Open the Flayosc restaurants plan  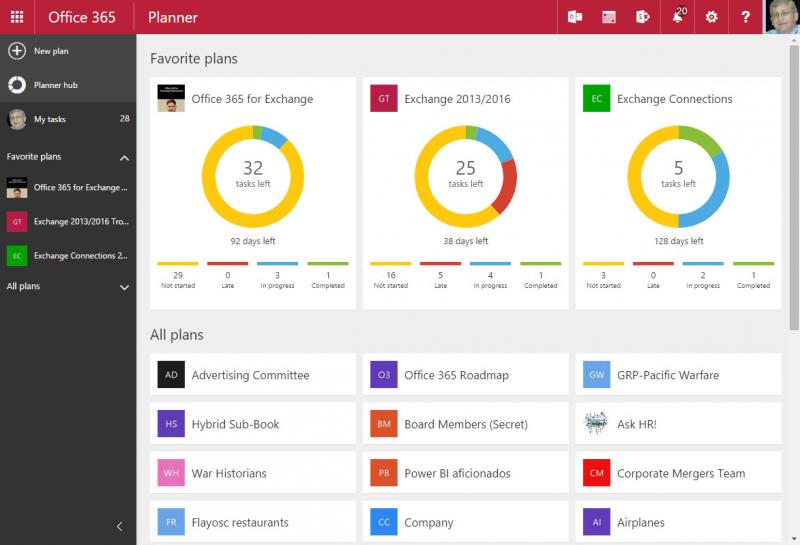[253, 522]
